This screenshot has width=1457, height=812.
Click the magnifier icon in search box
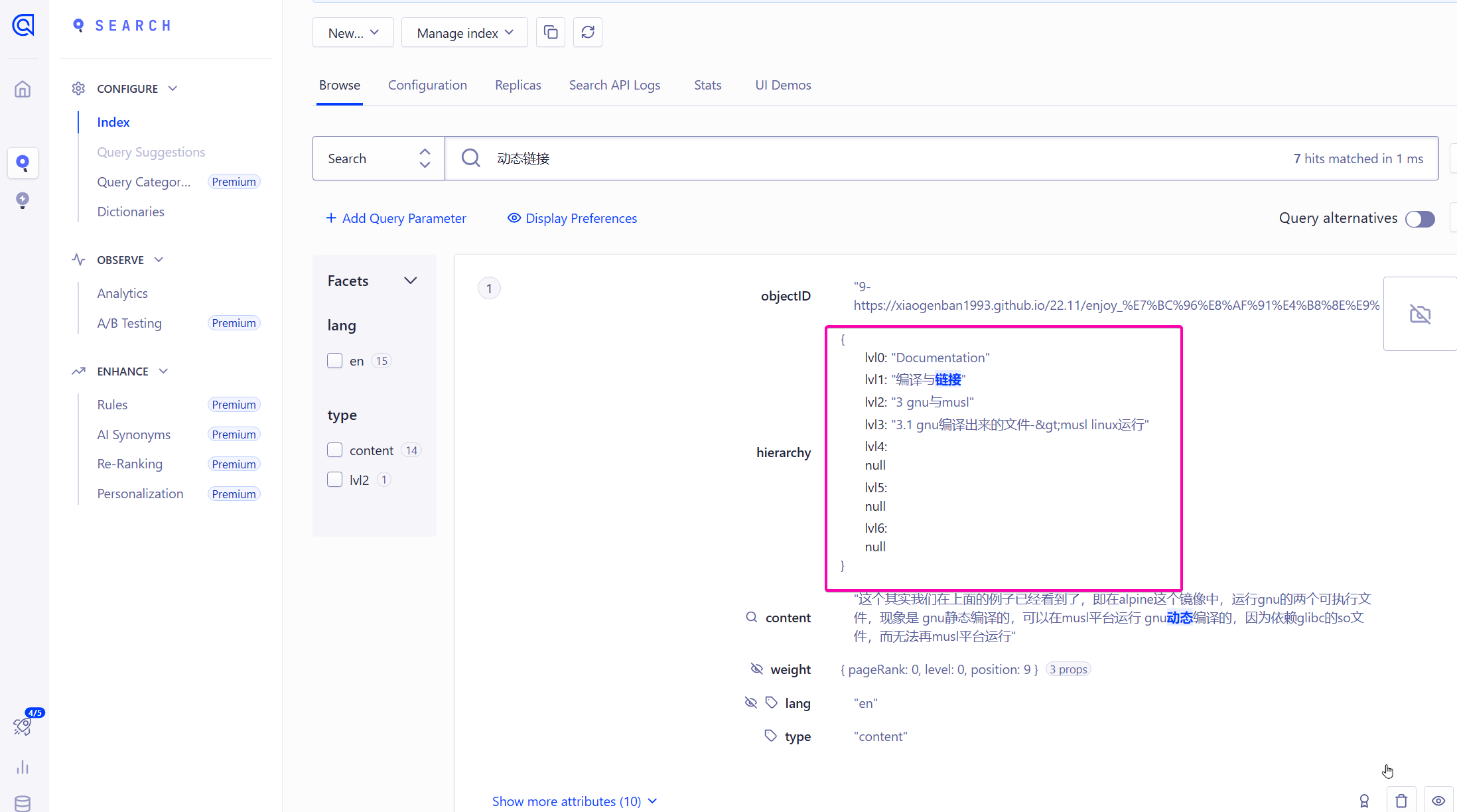pyautogui.click(x=471, y=158)
